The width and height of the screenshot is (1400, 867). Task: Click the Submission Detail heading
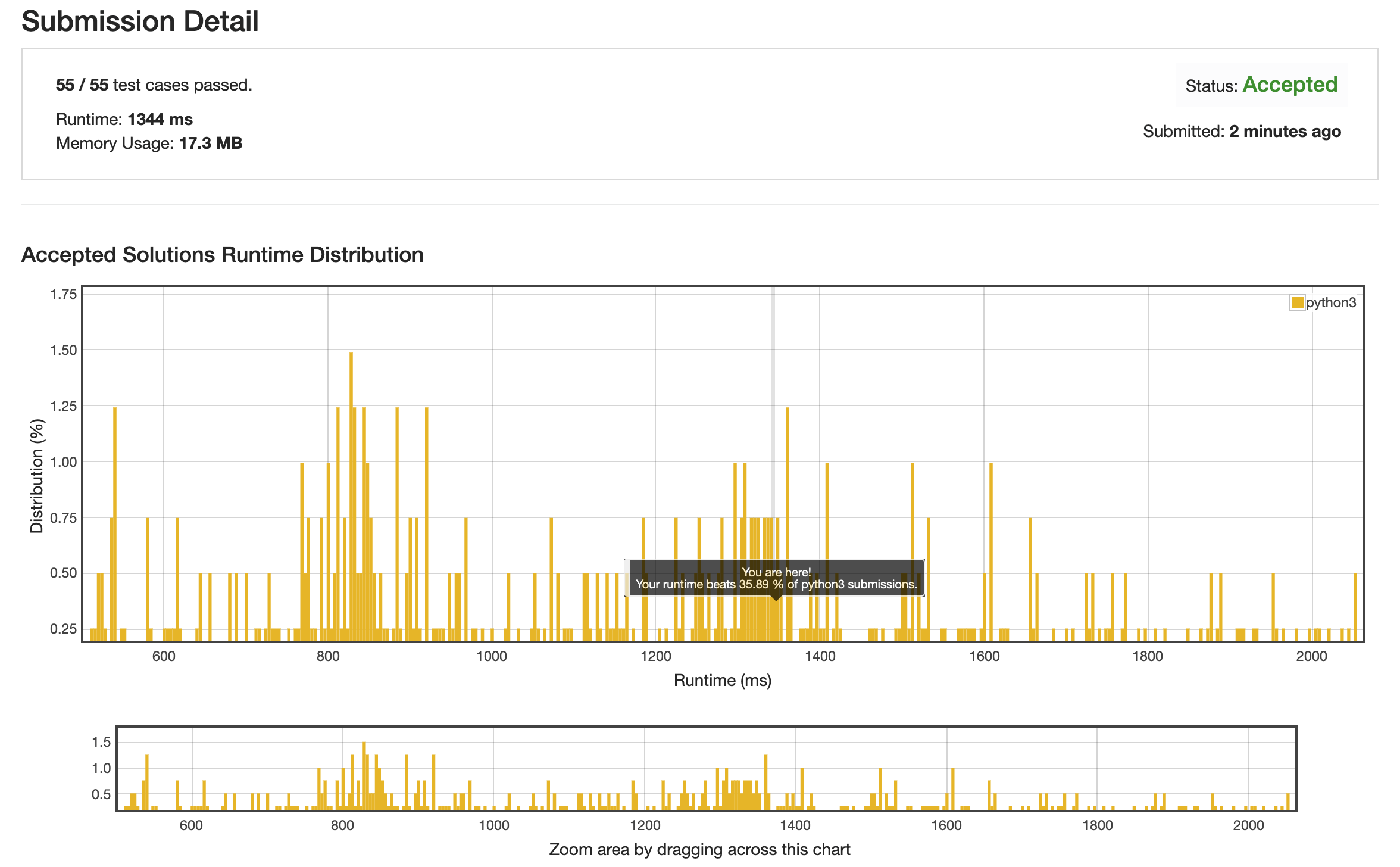140,21
